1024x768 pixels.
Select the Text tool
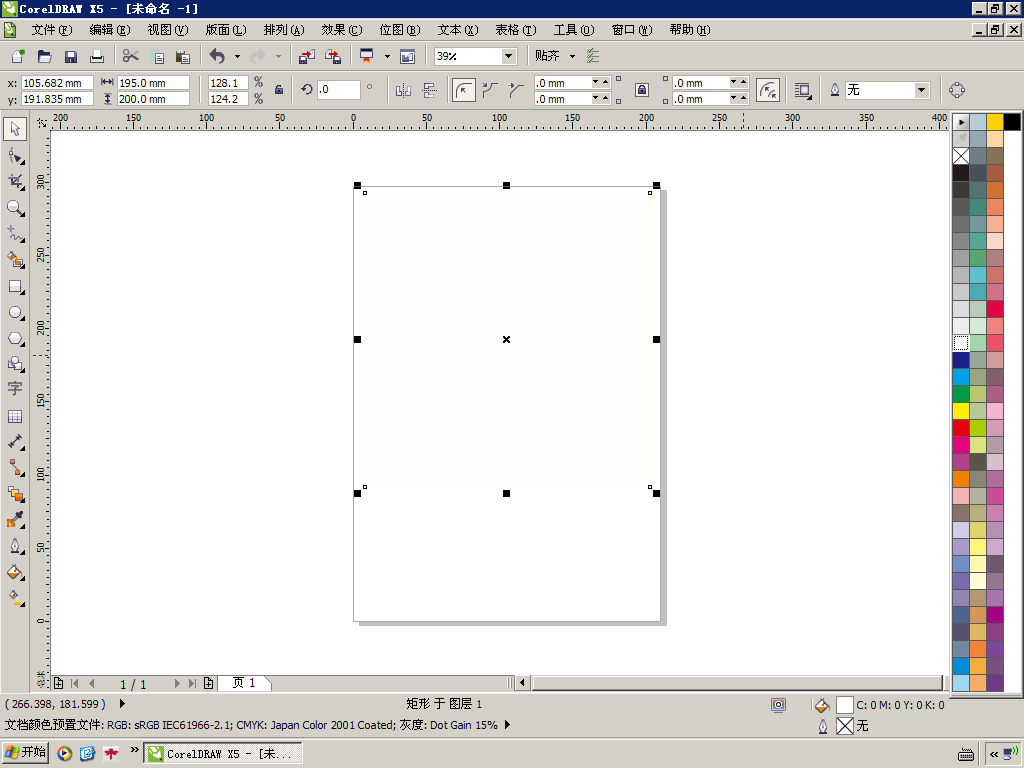[x=15, y=389]
